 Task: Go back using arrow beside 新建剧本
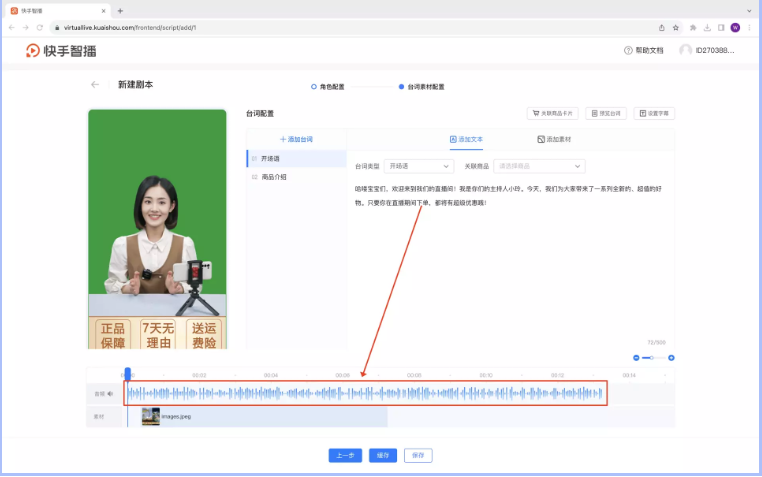coord(95,85)
